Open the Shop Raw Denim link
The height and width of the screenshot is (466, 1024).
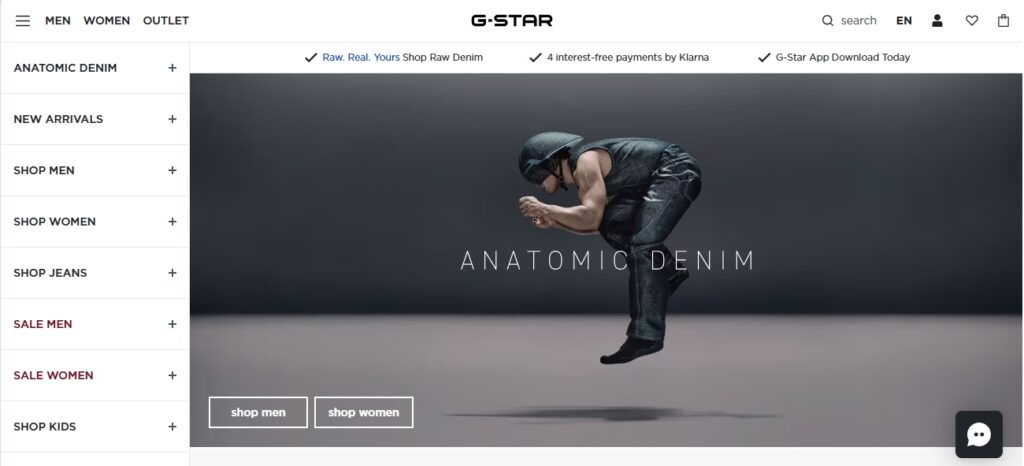[443, 57]
